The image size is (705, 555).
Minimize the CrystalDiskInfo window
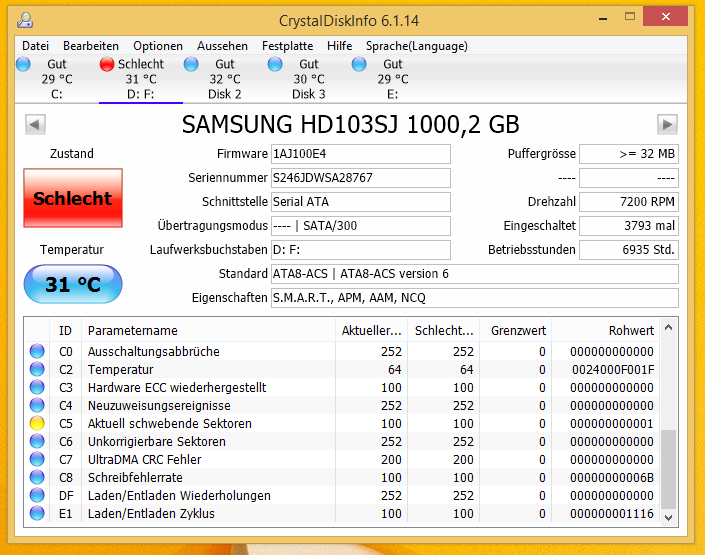(x=603, y=18)
